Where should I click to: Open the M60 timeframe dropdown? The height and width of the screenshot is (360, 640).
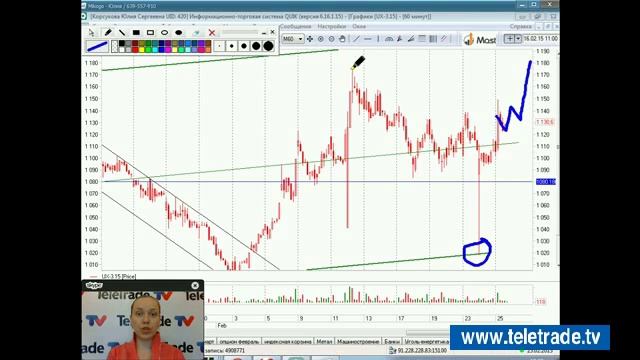tap(293, 39)
